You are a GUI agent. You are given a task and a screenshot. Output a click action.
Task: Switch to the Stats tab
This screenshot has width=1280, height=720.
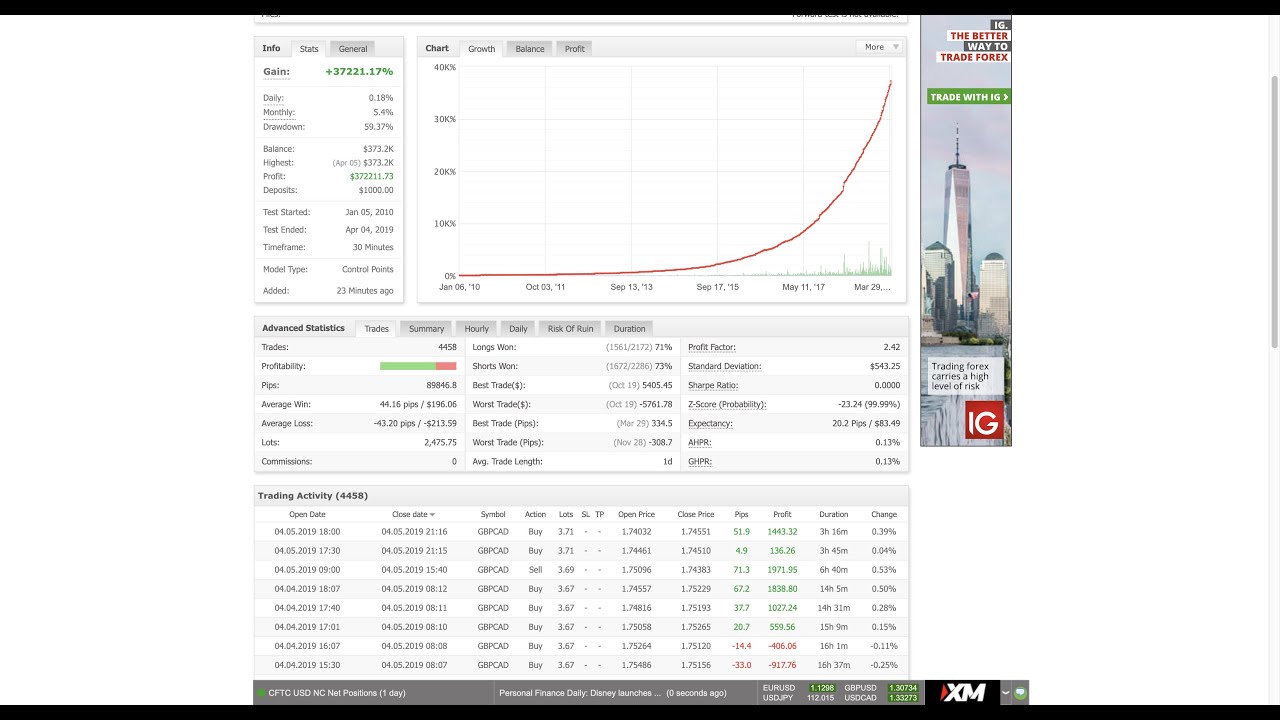309,49
